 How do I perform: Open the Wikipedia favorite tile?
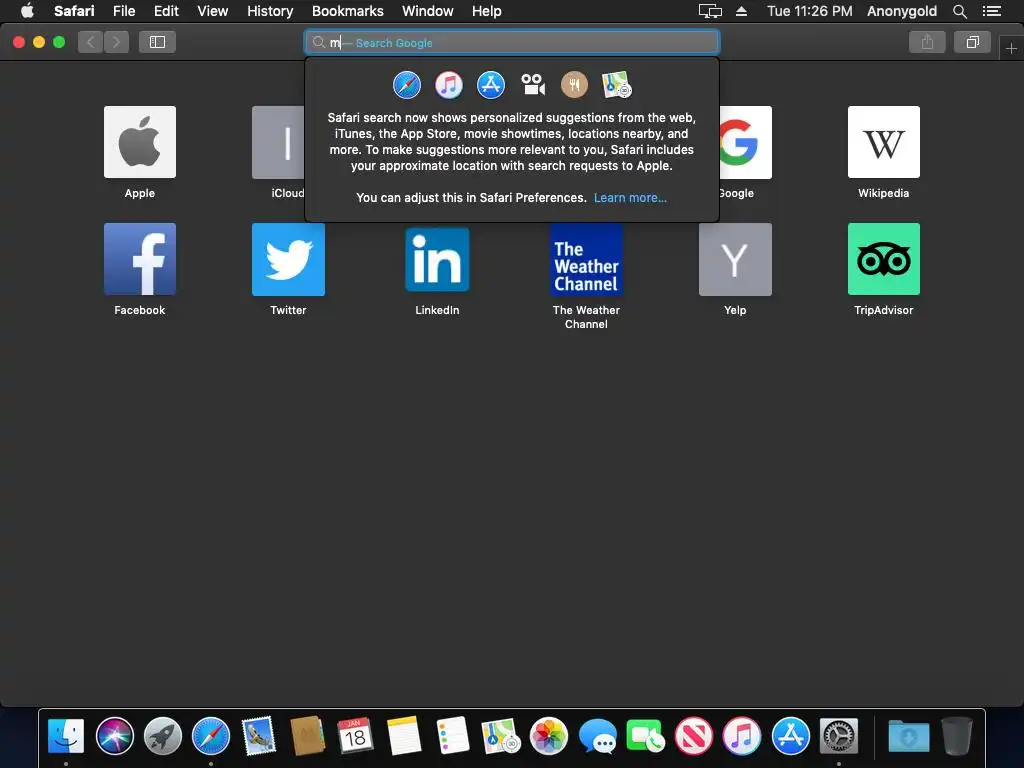[x=884, y=142]
